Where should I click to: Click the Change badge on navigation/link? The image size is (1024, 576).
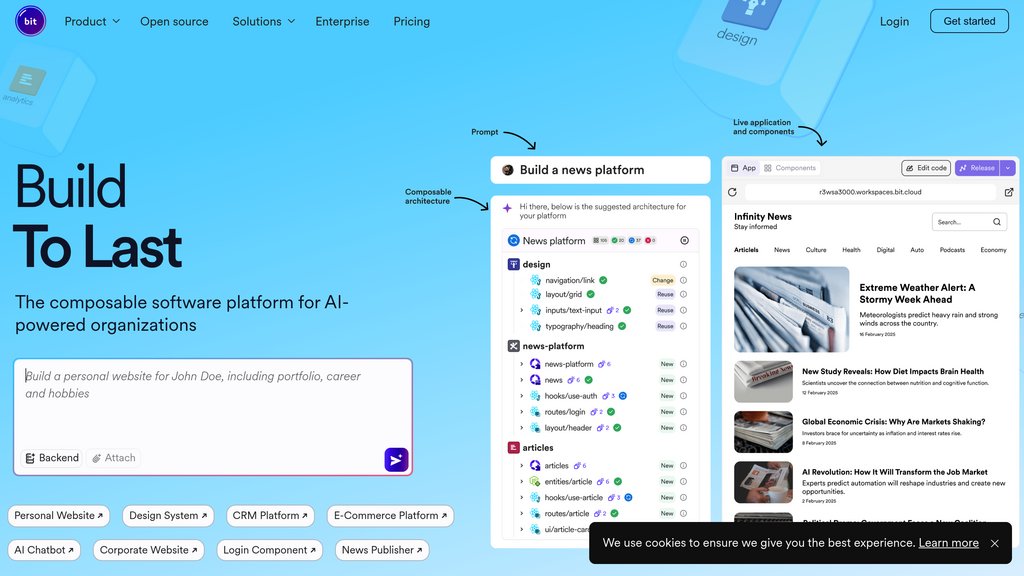(x=662, y=280)
